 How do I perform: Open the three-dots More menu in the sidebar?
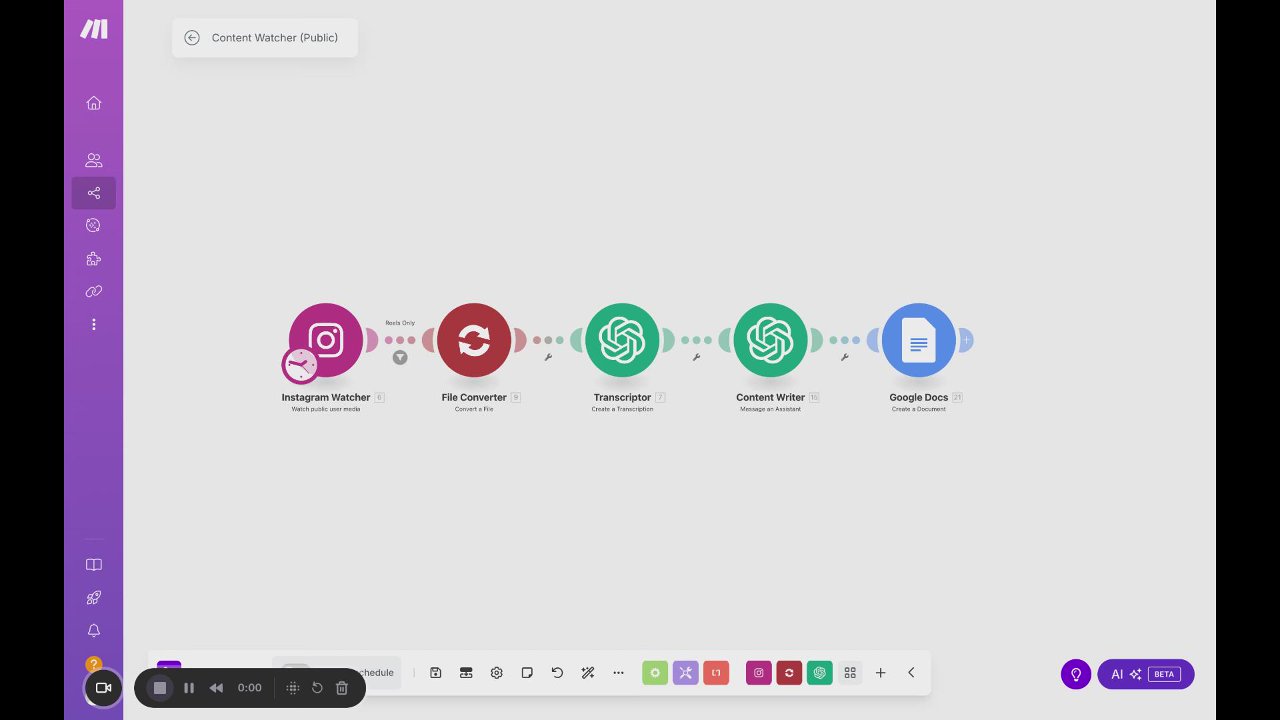[x=94, y=325]
